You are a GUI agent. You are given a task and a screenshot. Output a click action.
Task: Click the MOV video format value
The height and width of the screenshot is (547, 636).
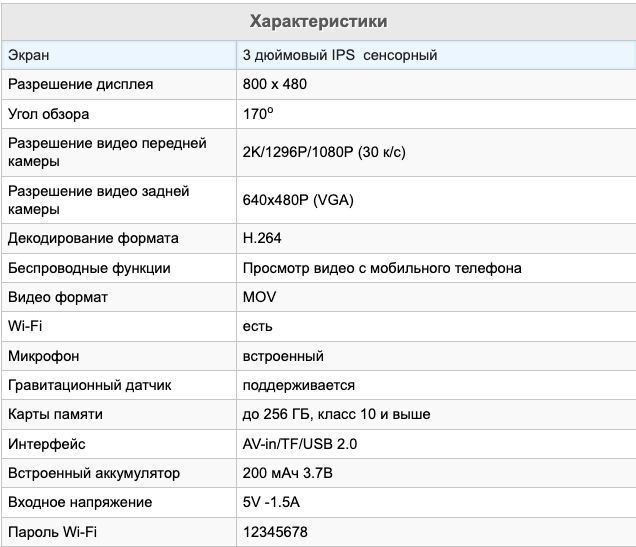coord(260,297)
